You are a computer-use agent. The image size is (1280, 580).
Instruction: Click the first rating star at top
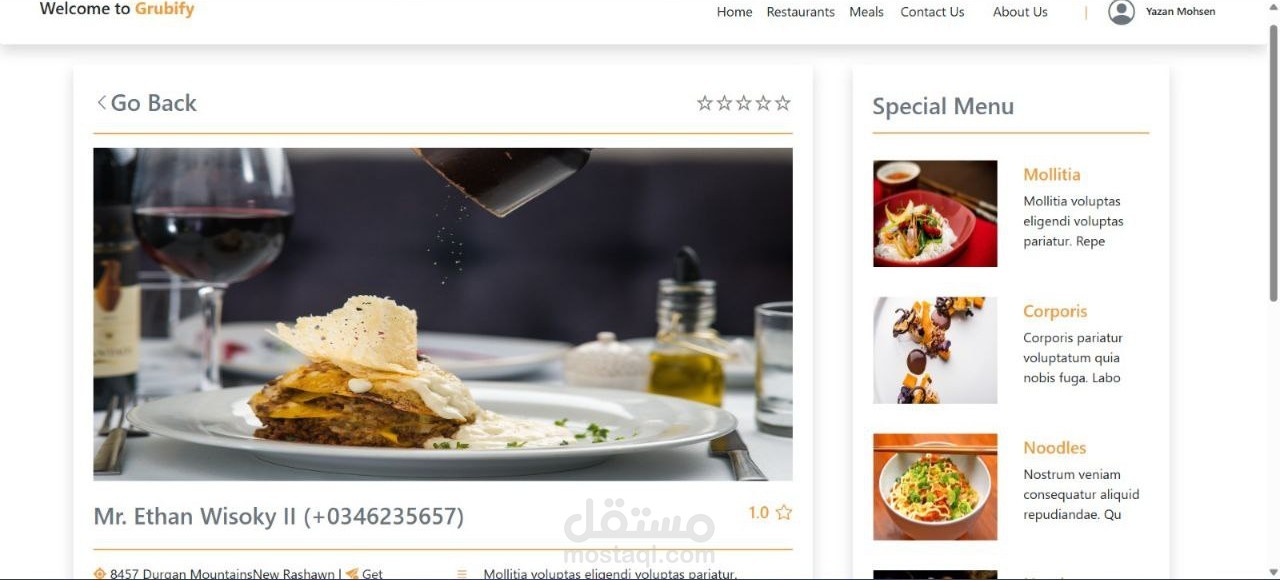tap(705, 103)
